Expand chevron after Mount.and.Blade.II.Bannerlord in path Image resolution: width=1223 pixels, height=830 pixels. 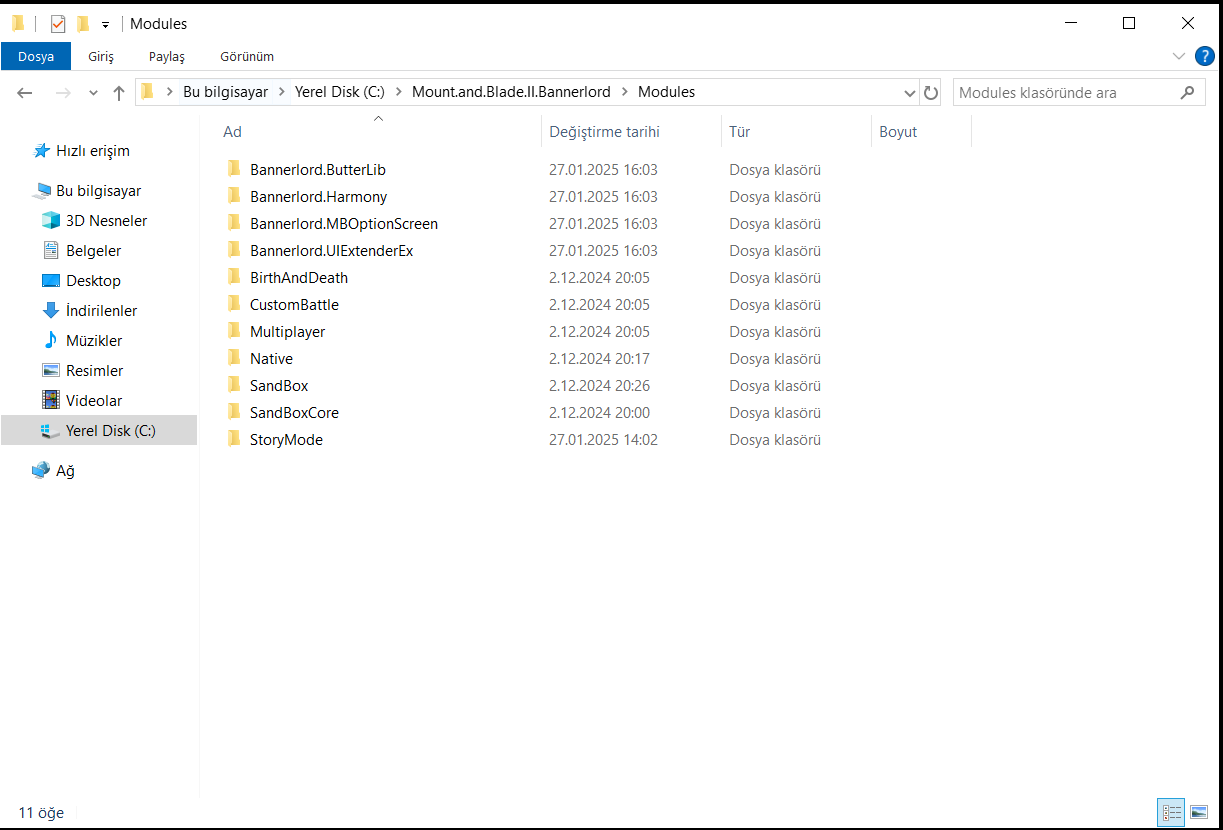624,92
